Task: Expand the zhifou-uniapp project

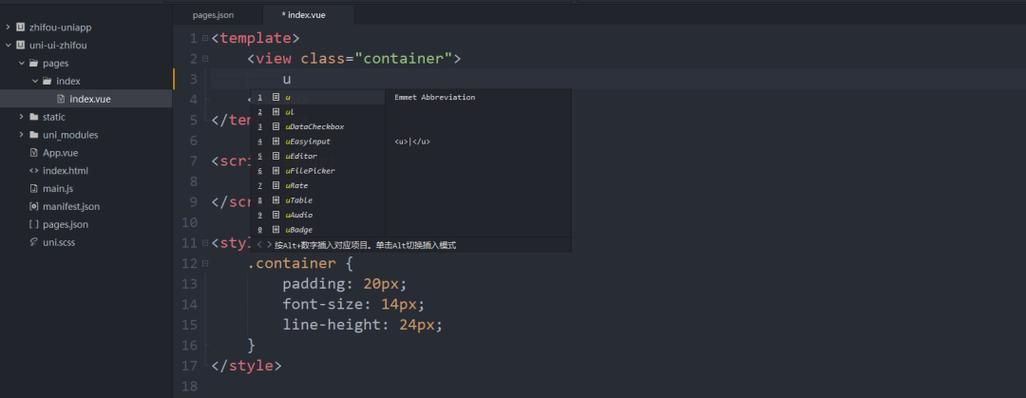Action: (x=8, y=27)
